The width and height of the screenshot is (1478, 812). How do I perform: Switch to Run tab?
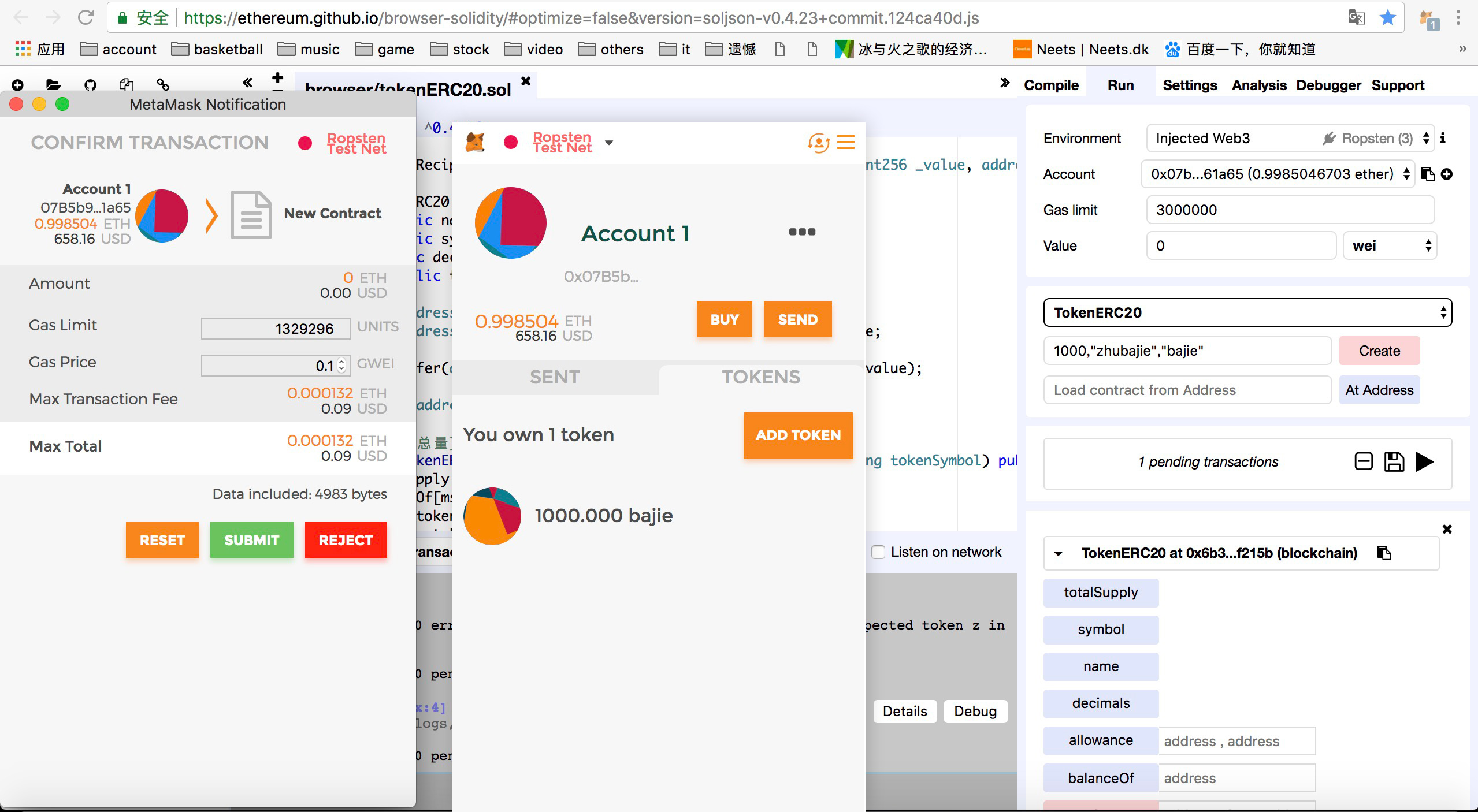point(1120,85)
